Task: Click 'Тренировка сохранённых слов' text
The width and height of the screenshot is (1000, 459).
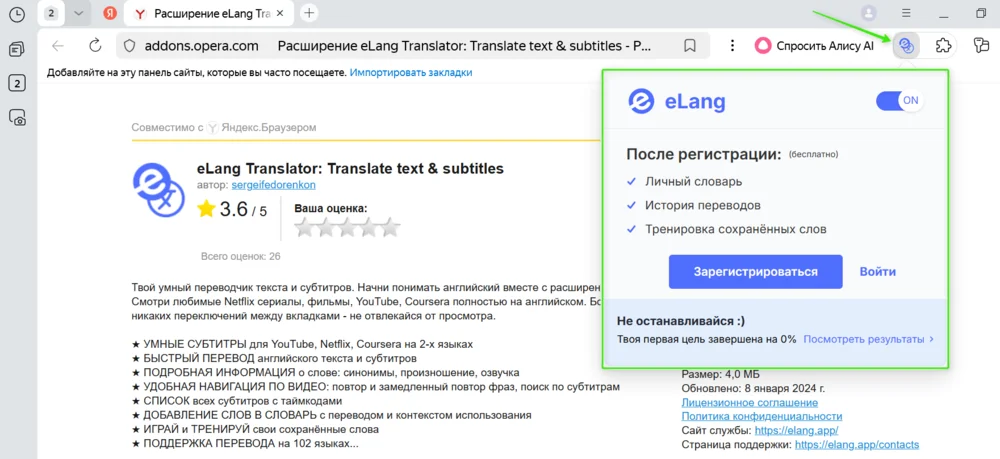Action: [x=735, y=229]
